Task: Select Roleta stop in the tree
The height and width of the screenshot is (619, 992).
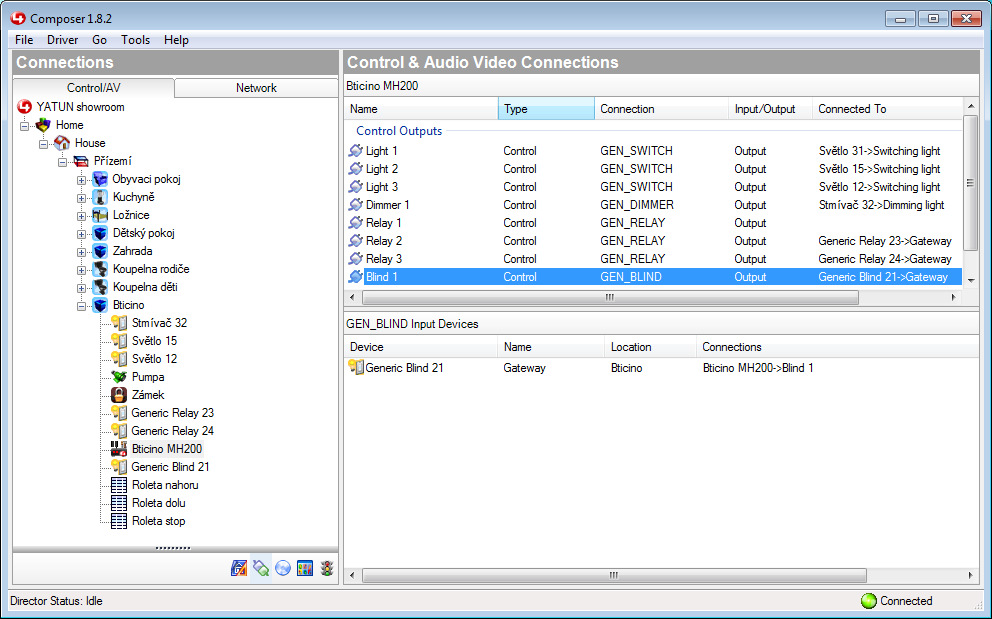Action: tap(158, 521)
